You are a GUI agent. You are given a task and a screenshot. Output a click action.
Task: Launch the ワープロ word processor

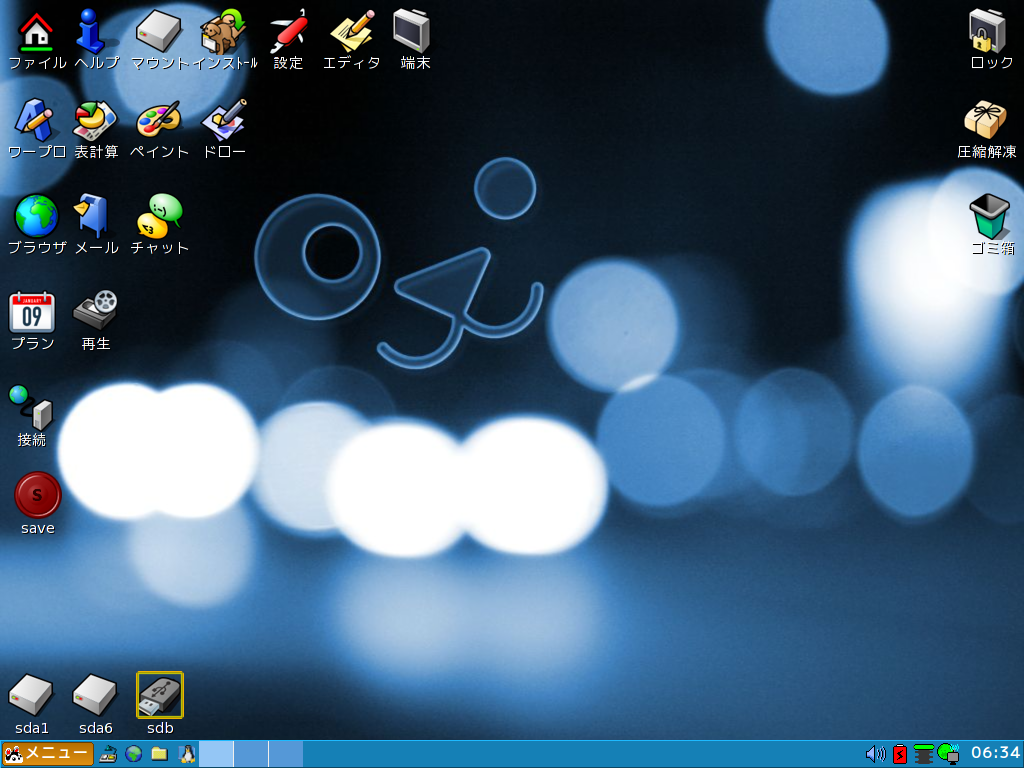(34, 120)
